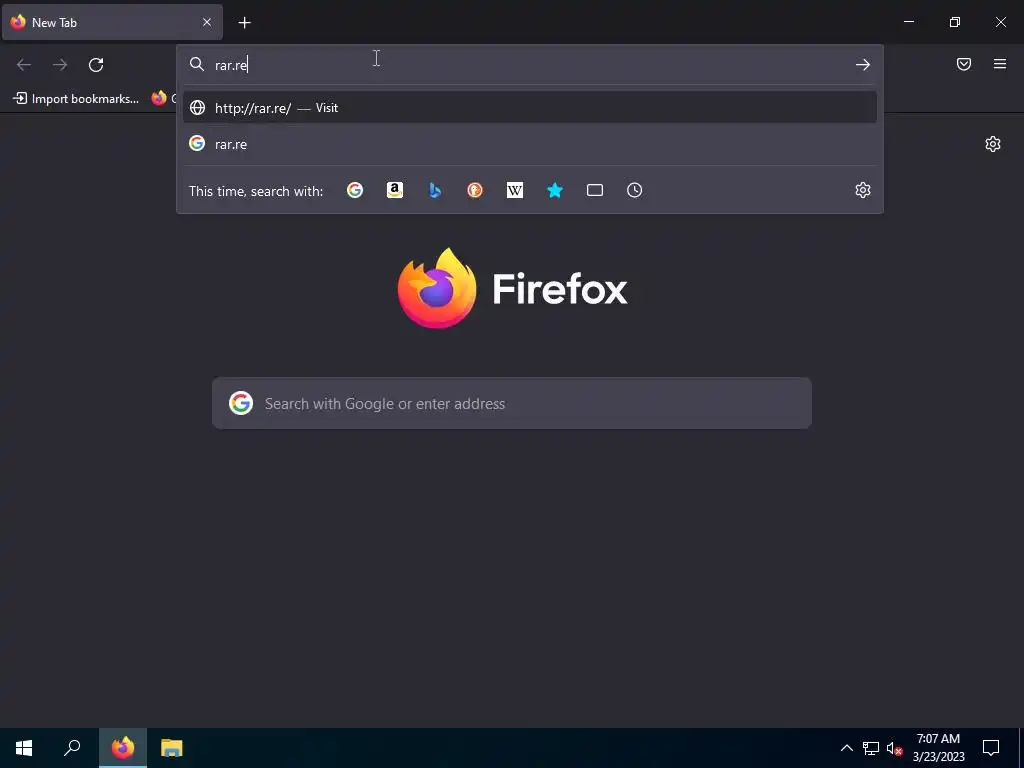Open the Windows Start menu

pos(24,748)
